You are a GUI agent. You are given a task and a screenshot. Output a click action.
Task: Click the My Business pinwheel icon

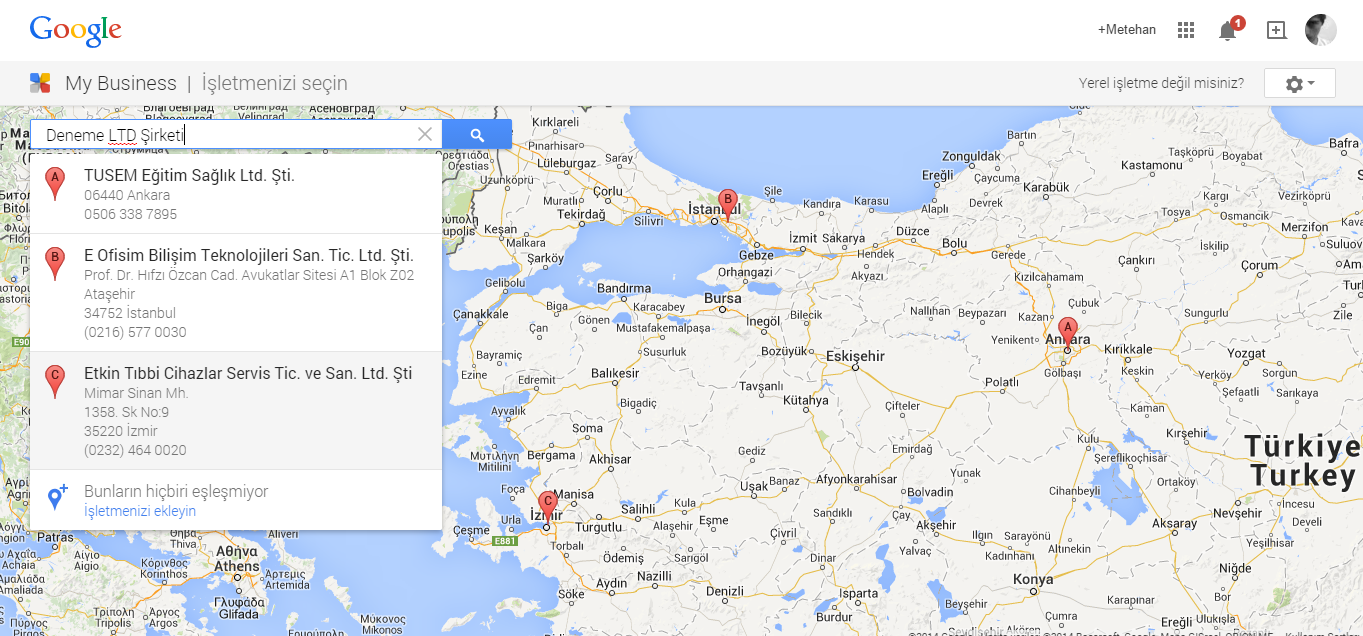(40, 83)
